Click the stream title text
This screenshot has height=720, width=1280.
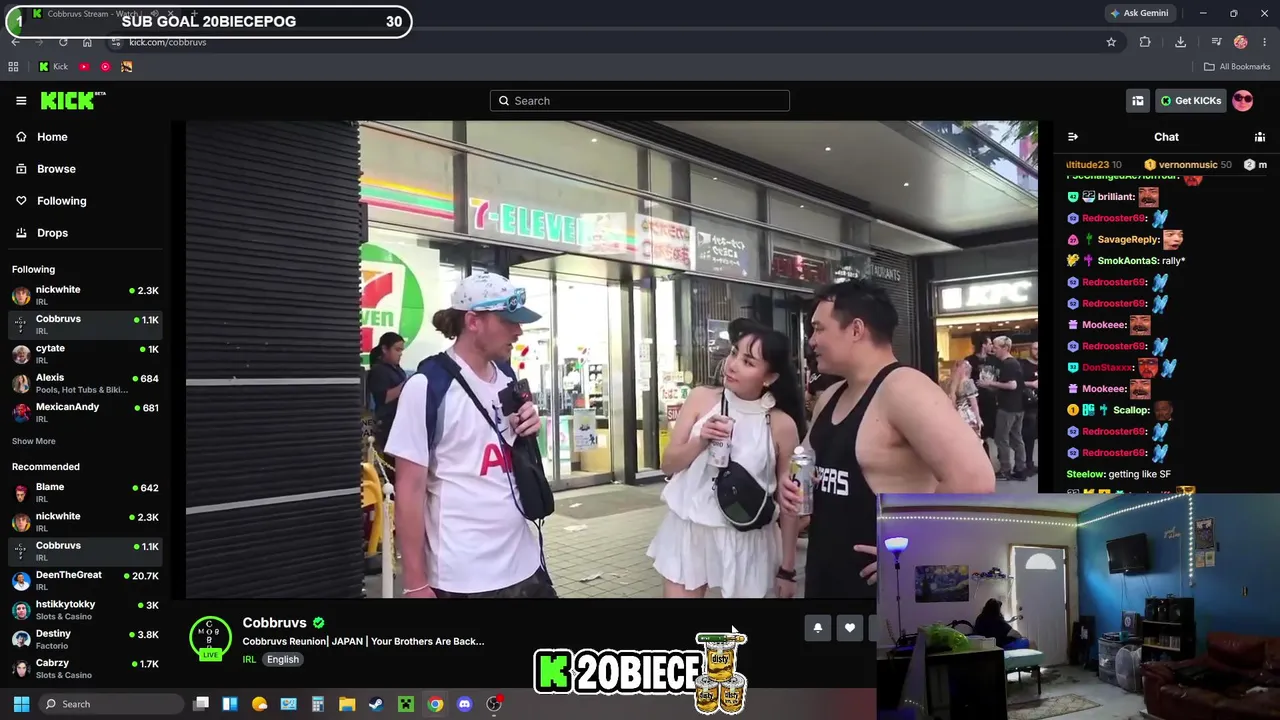(363, 641)
